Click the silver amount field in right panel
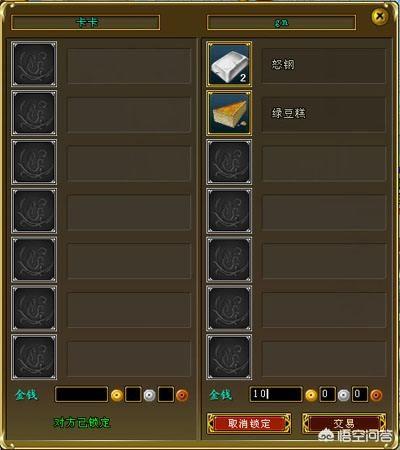 (327, 395)
